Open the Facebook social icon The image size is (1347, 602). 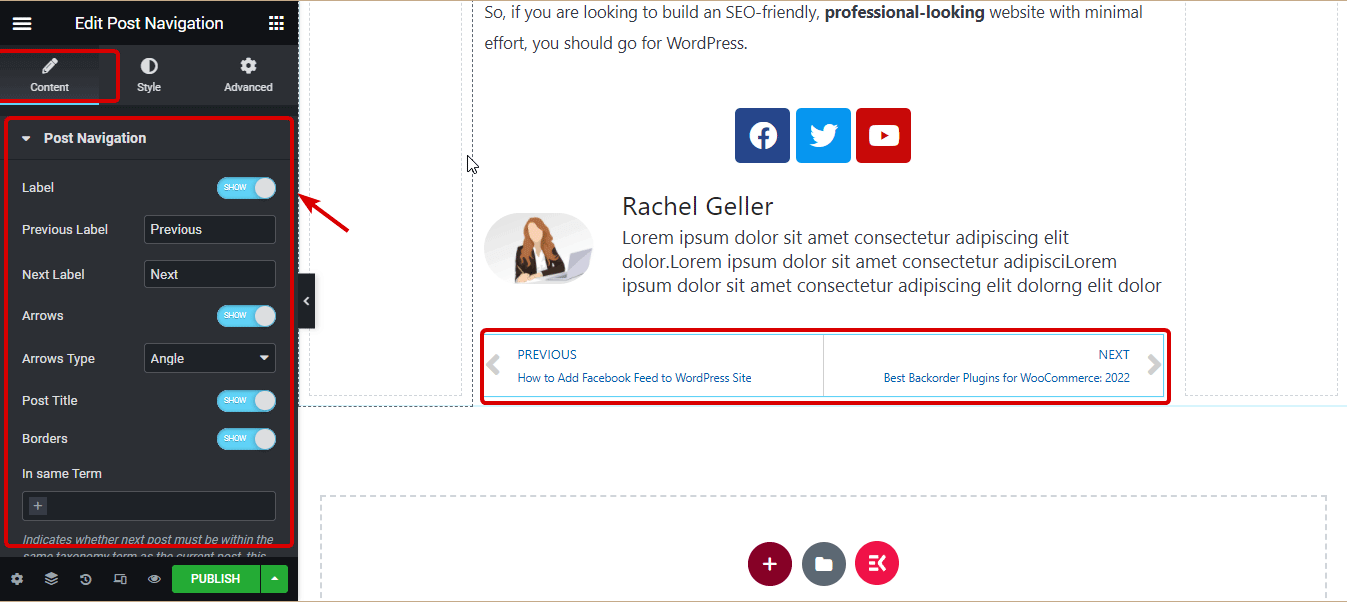point(763,135)
